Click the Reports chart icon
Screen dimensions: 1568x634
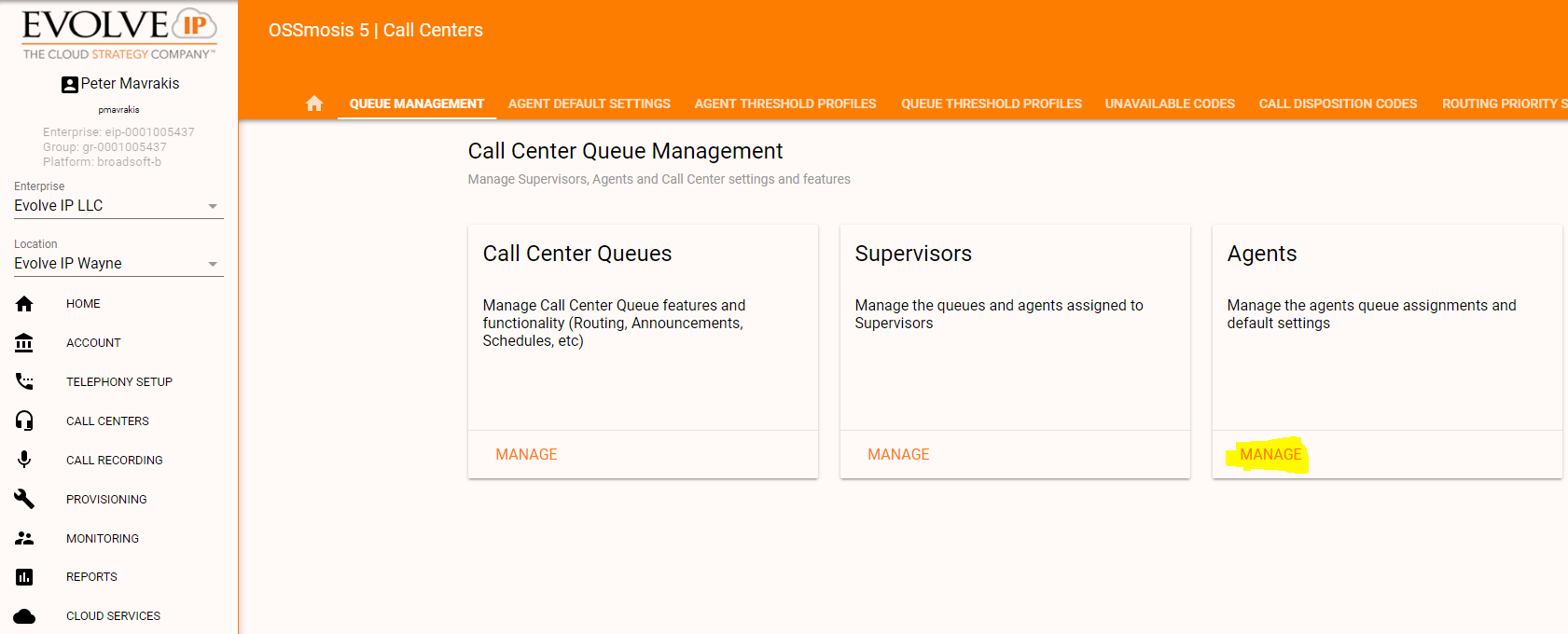[24, 577]
